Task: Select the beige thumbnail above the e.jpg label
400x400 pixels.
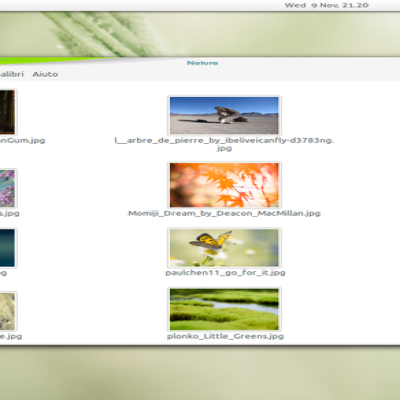Action: [x=8, y=311]
